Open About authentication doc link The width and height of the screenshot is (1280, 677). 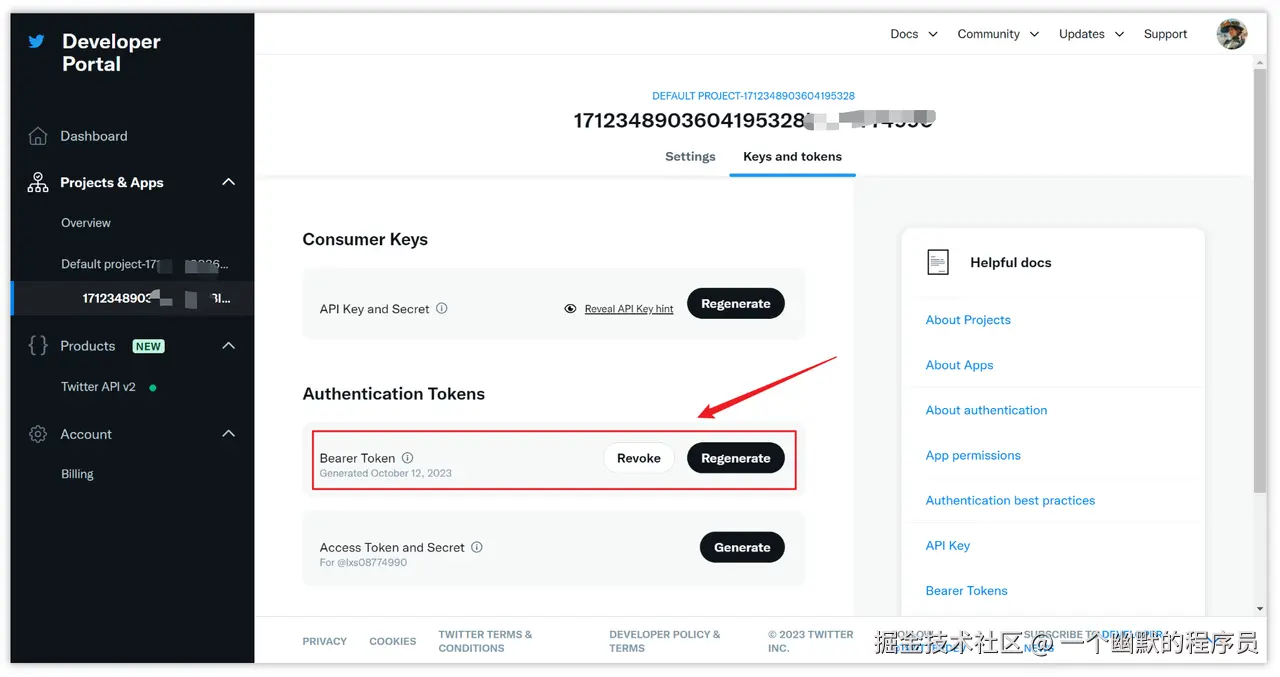point(987,410)
